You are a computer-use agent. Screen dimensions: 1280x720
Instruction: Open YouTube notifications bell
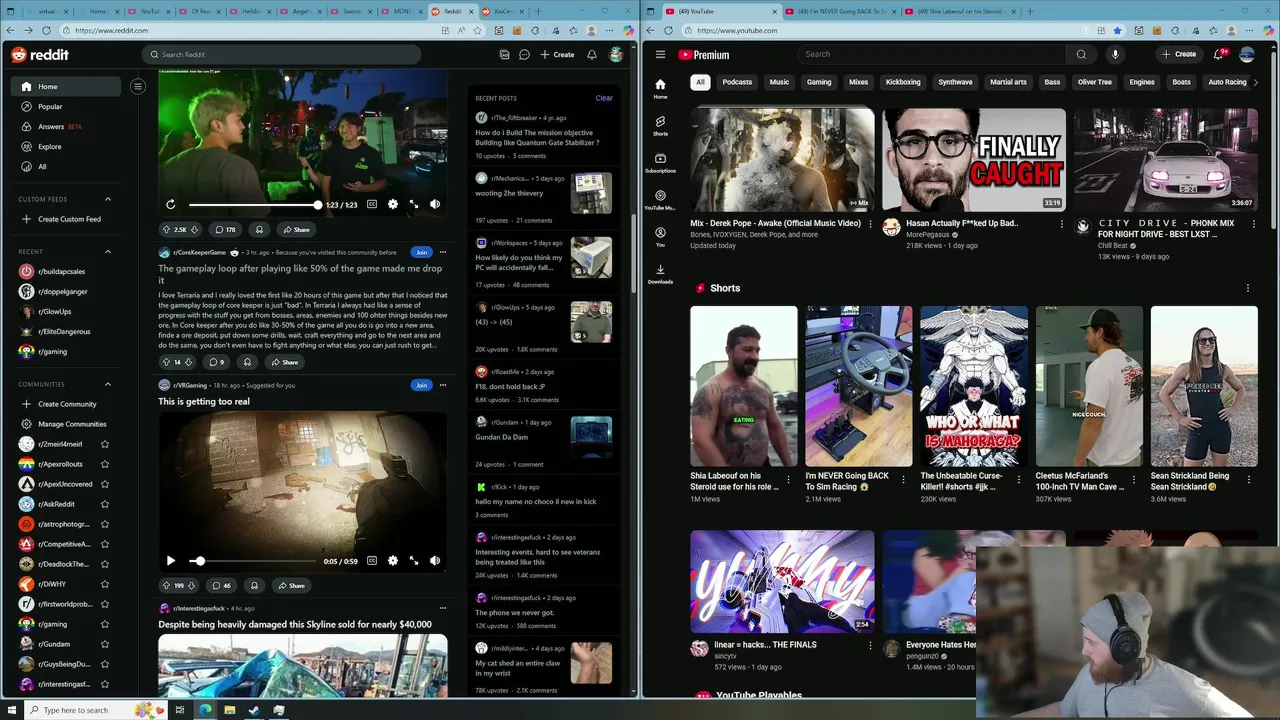pyautogui.click(x=1219, y=54)
